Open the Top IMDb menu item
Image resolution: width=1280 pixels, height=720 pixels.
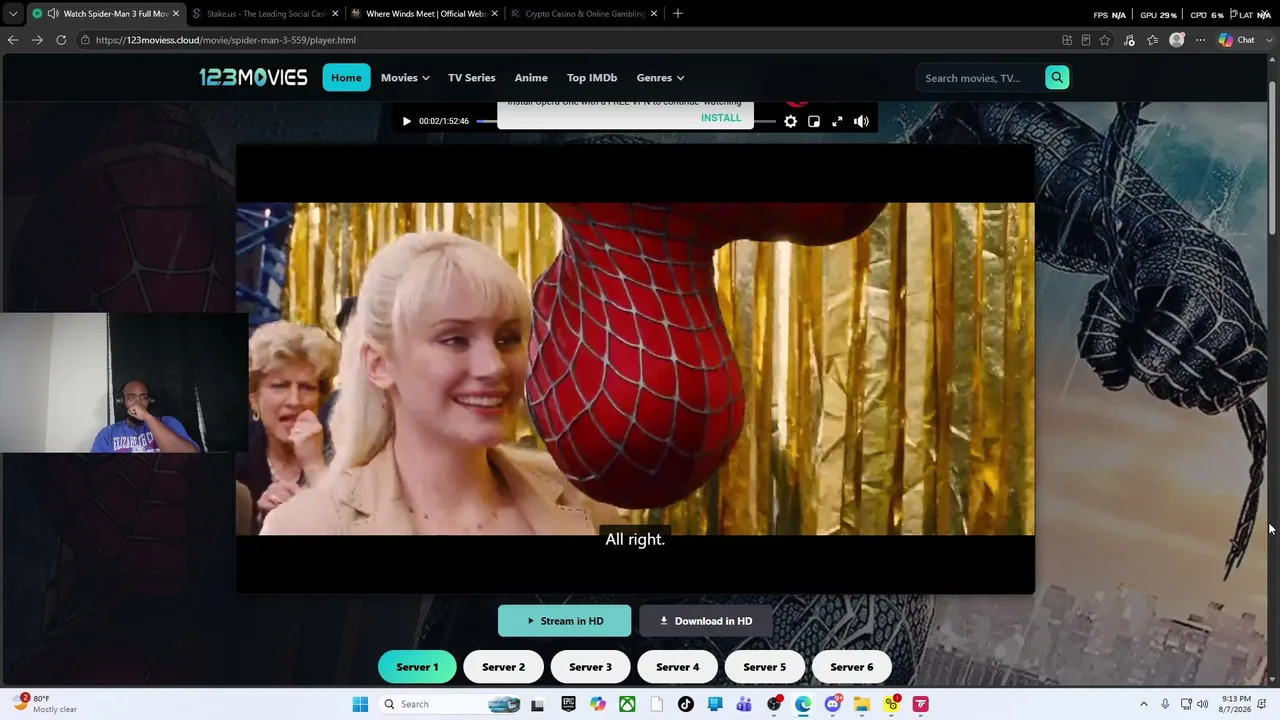pos(592,78)
